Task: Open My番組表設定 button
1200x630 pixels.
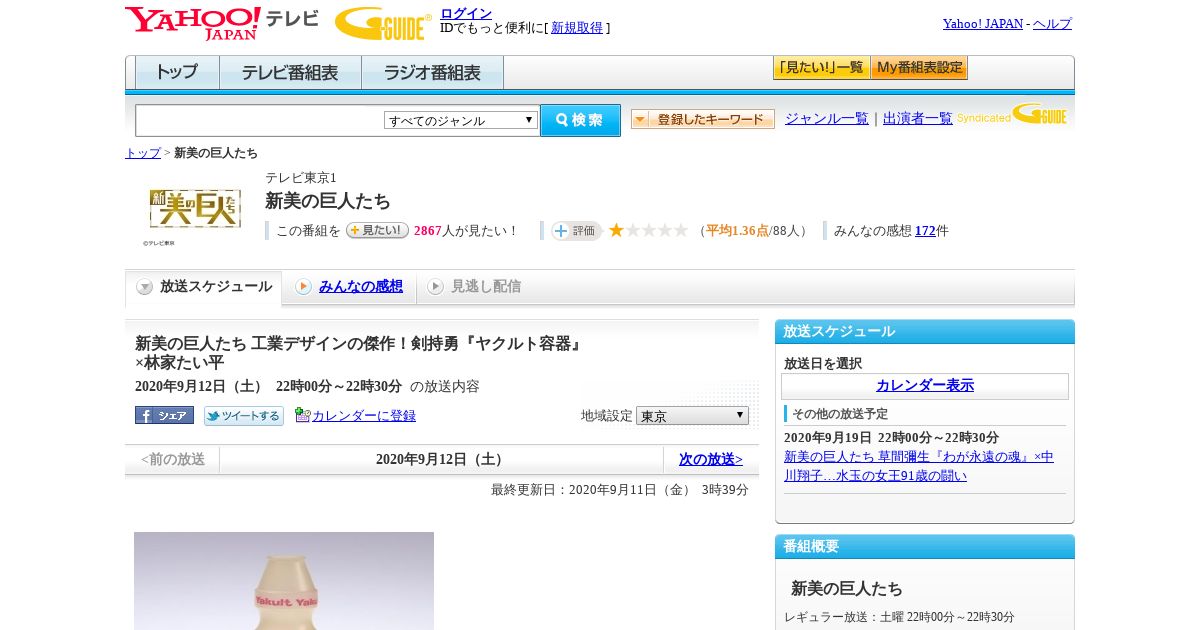Action: [x=919, y=68]
